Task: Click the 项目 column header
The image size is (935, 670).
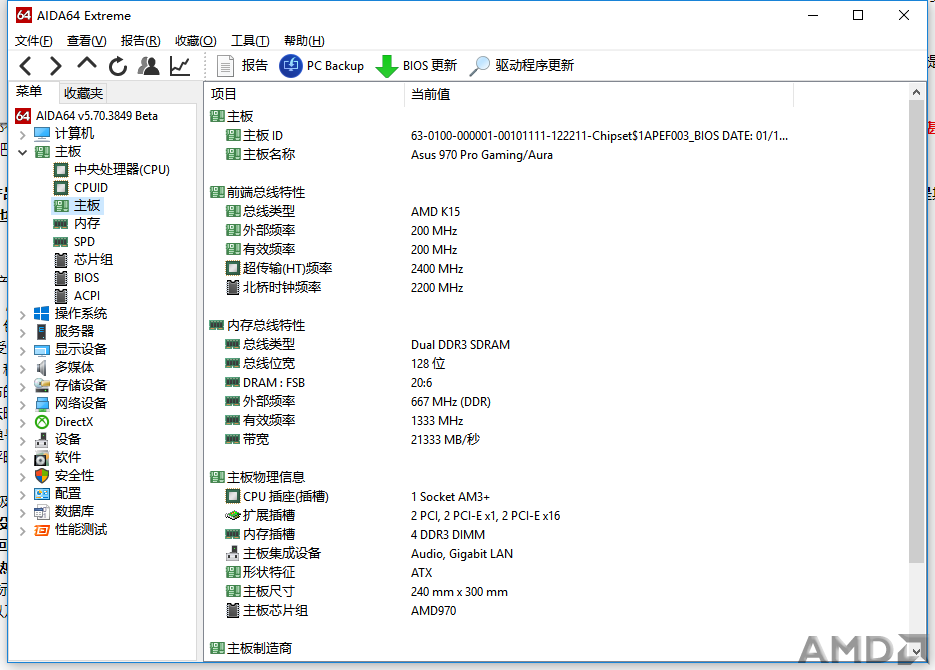Action: click(304, 94)
